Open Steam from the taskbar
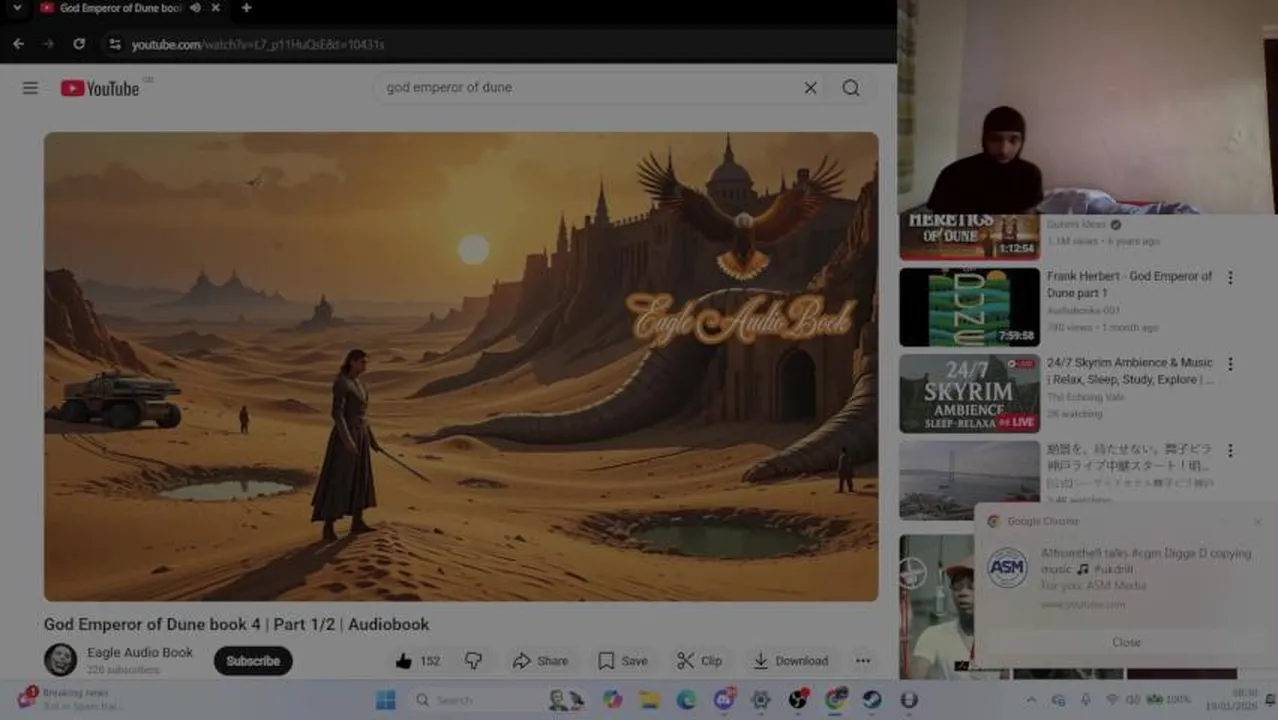 [872, 700]
